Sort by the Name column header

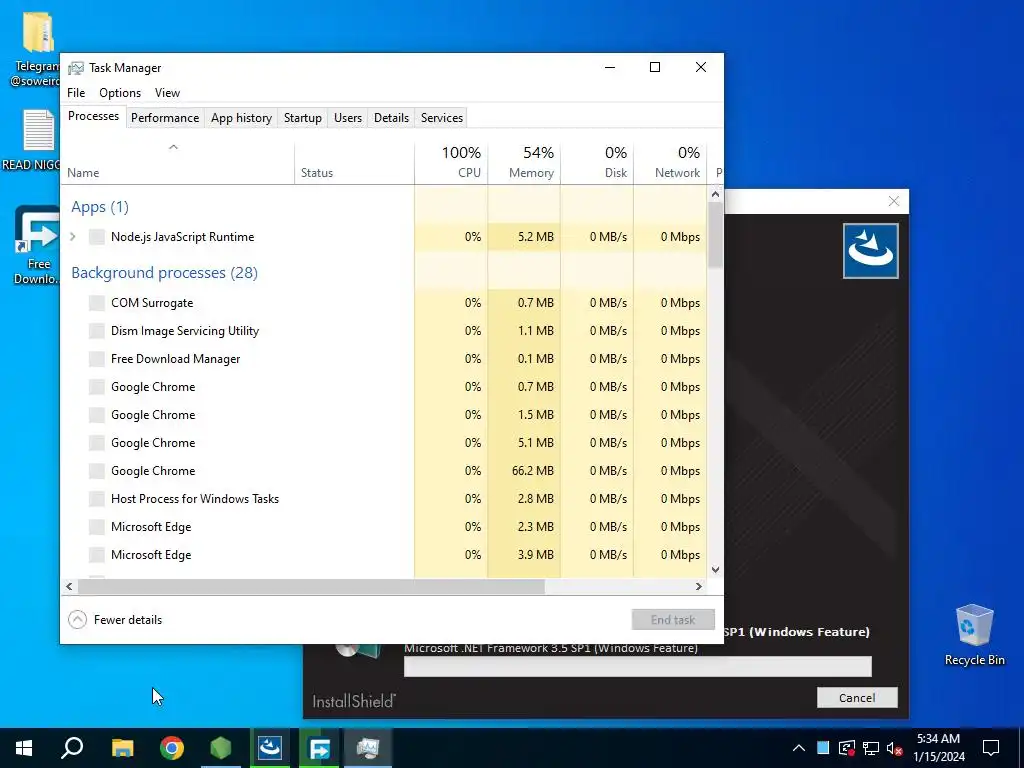click(178, 163)
